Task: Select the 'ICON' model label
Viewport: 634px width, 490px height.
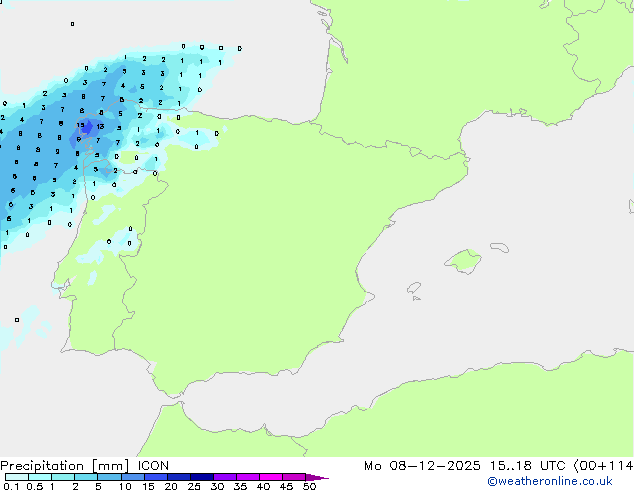Action: (x=153, y=466)
